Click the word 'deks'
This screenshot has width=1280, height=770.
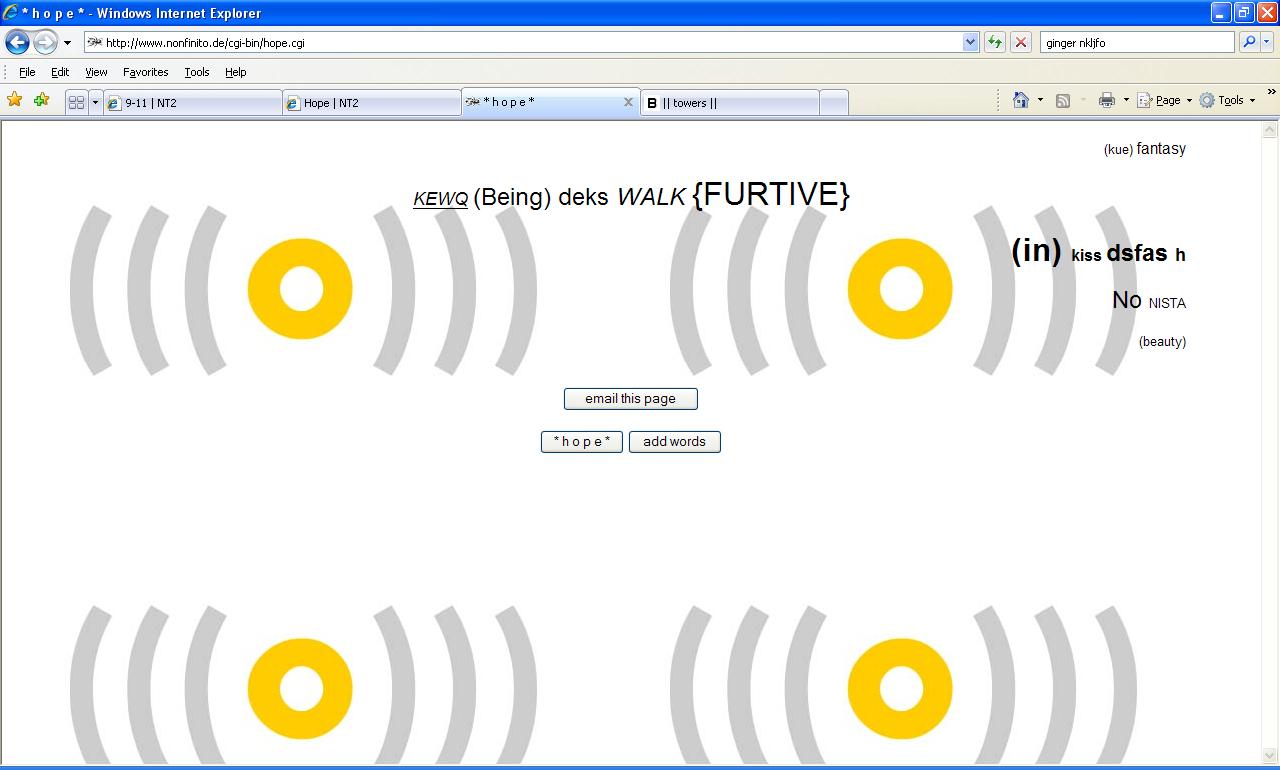click(x=583, y=197)
